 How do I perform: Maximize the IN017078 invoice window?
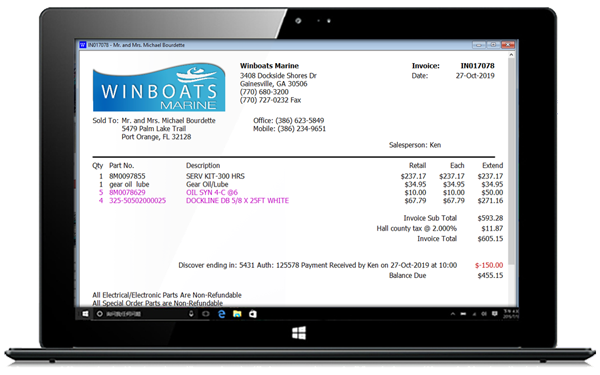click(493, 45)
